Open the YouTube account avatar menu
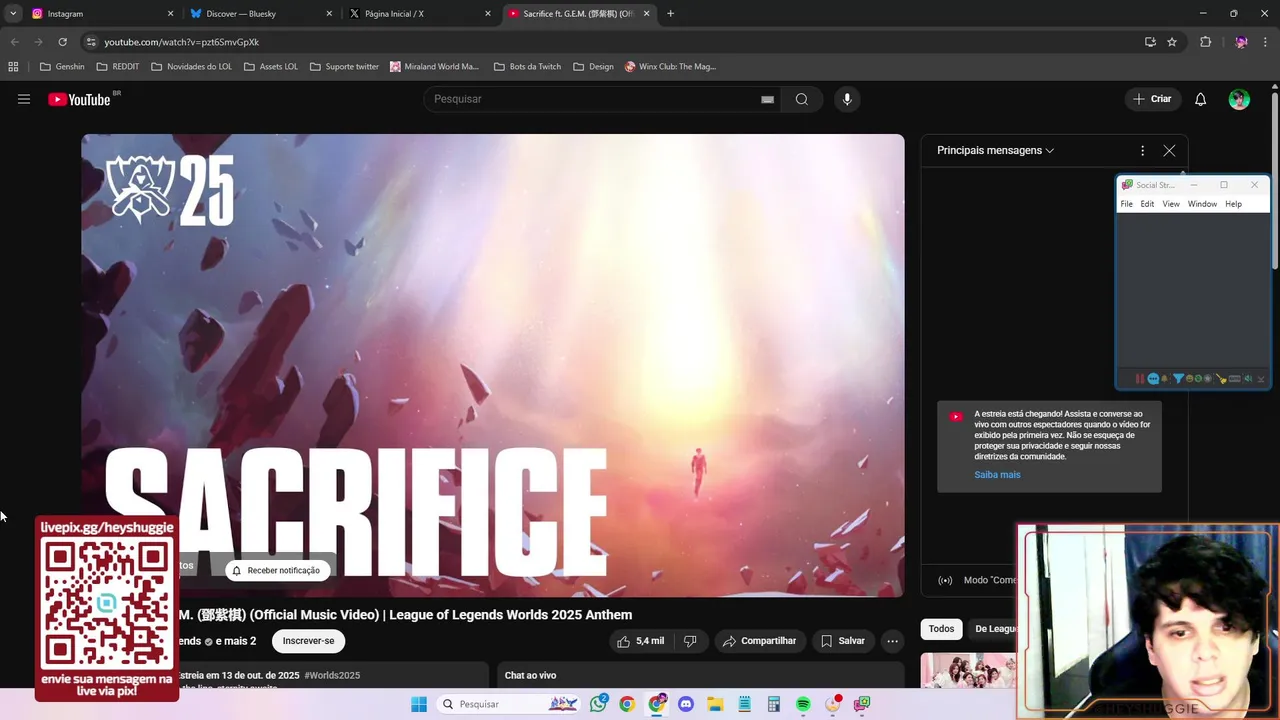The image size is (1280, 720). coord(1239,99)
